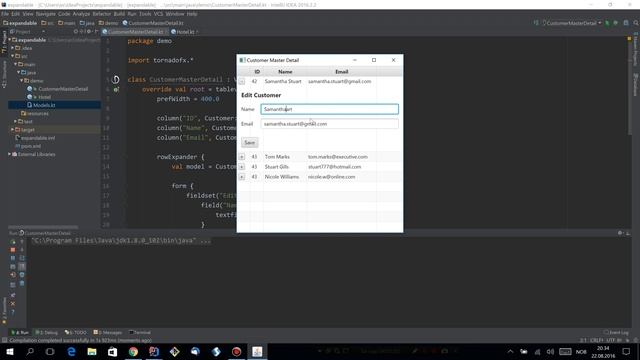Open the run configuration dropdown CustomerMasterDetail

571,23
